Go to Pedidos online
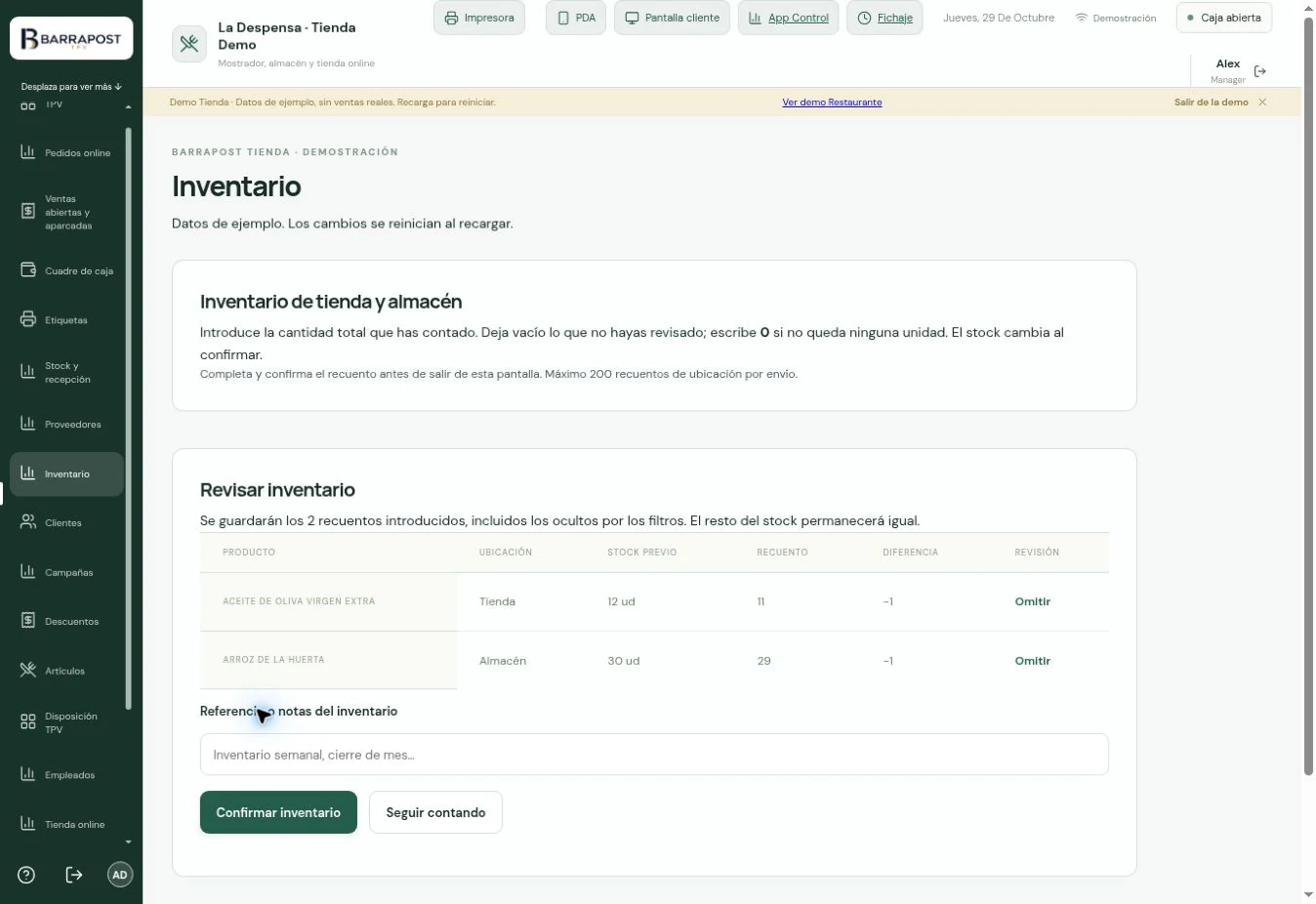The image size is (1316, 904). coord(66,153)
